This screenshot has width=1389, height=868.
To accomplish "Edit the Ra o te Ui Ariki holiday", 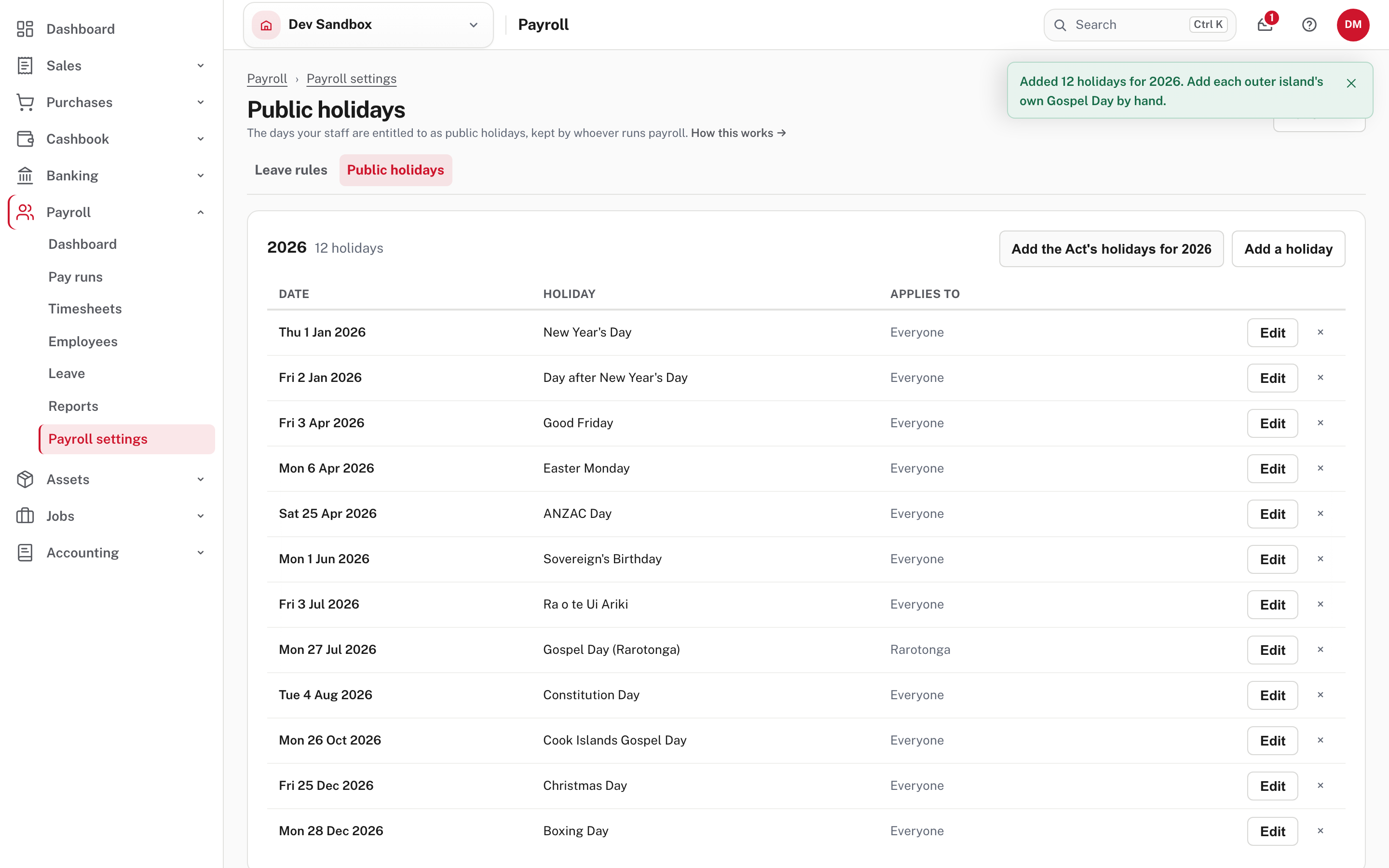I will [x=1272, y=605].
